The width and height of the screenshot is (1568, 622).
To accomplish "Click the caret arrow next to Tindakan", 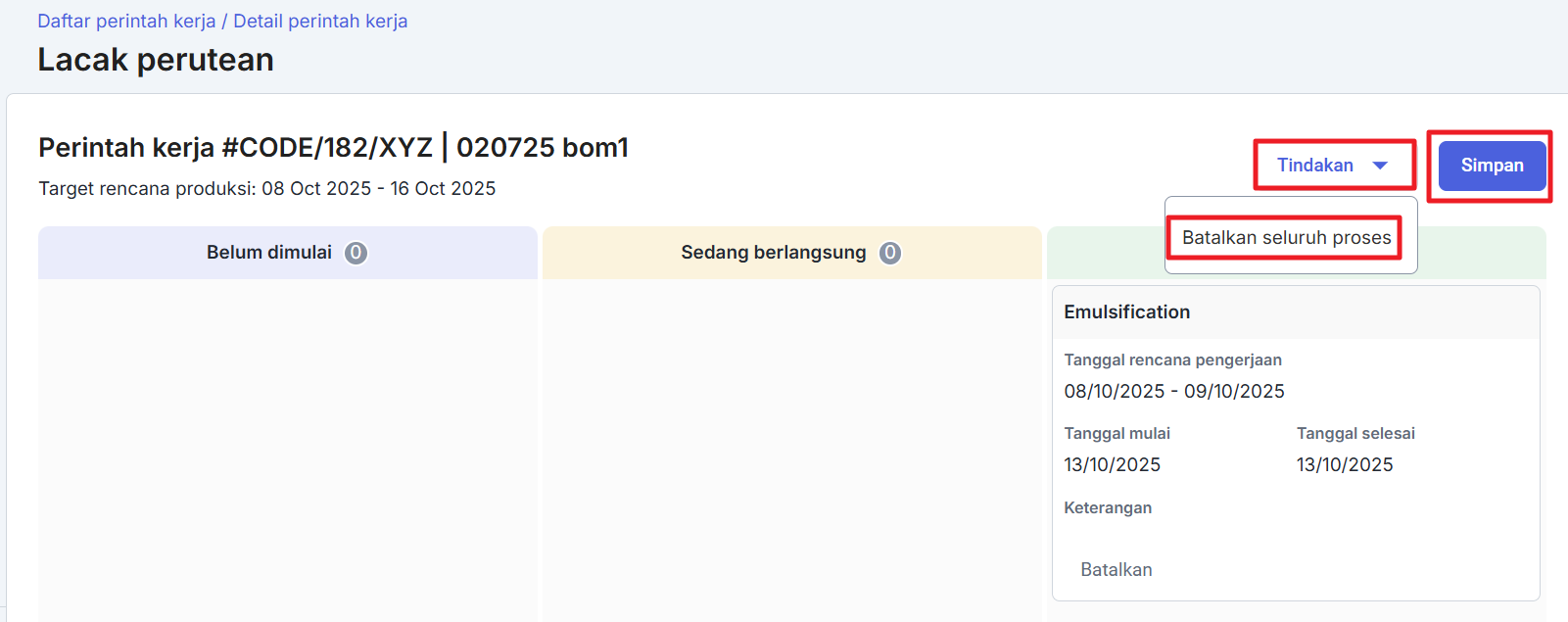I will [1380, 166].
